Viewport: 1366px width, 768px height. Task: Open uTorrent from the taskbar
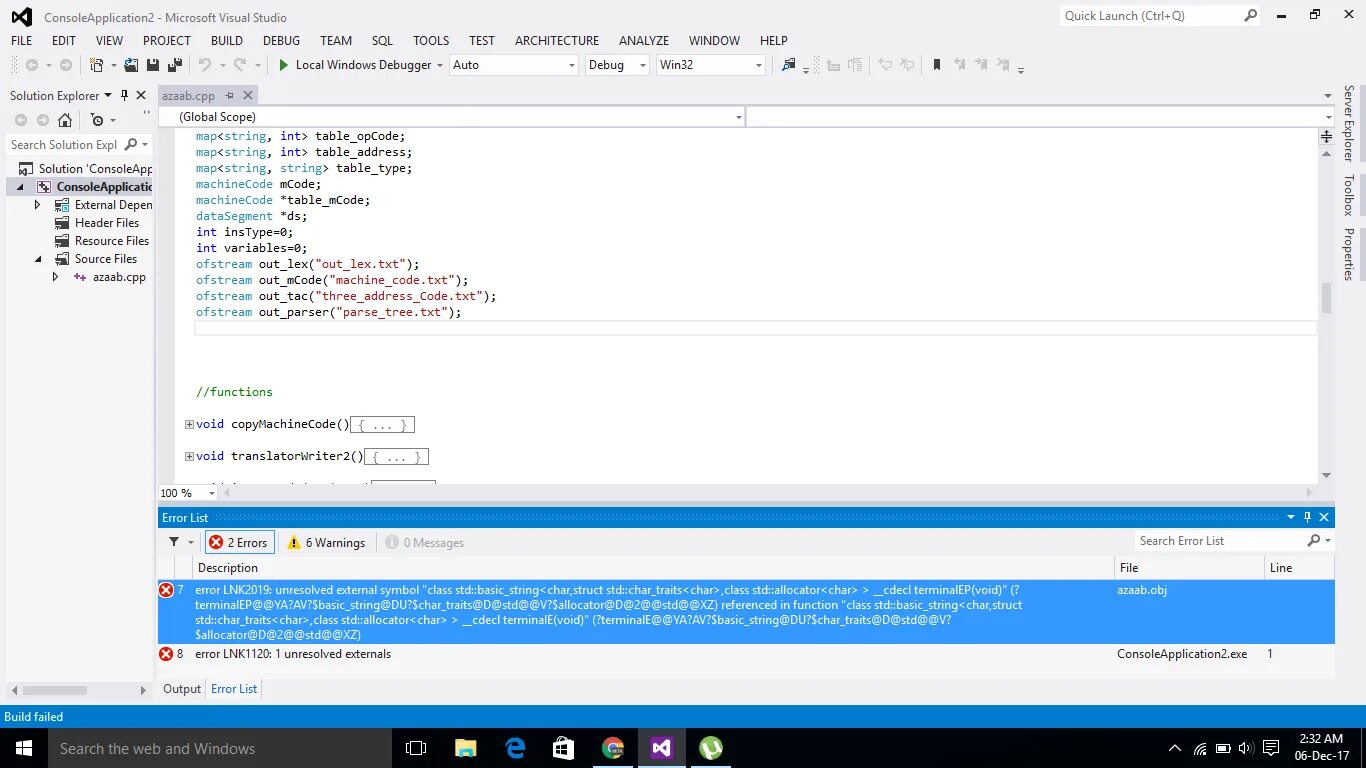710,748
